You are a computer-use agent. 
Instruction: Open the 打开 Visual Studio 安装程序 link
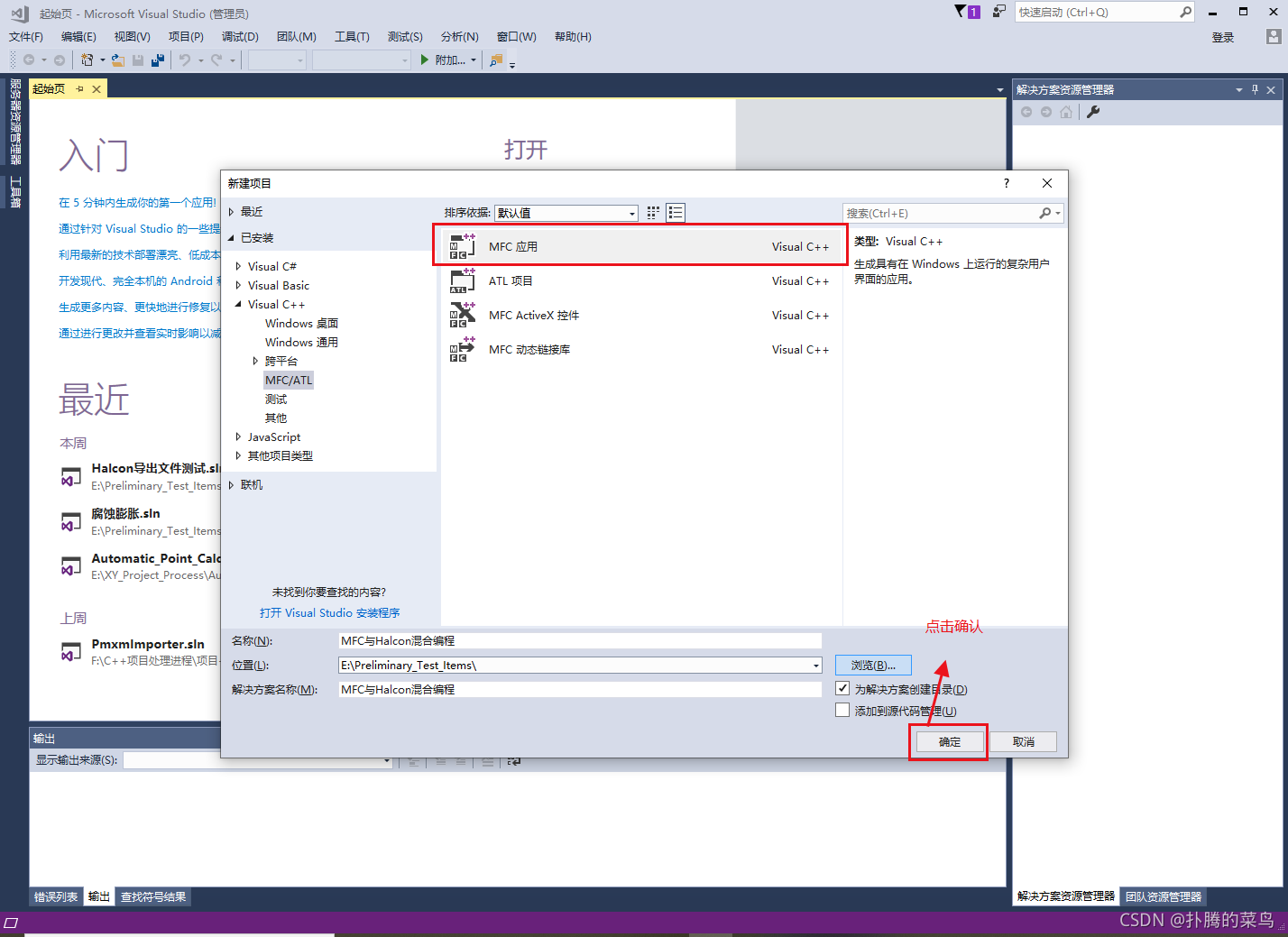click(x=329, y=612)
